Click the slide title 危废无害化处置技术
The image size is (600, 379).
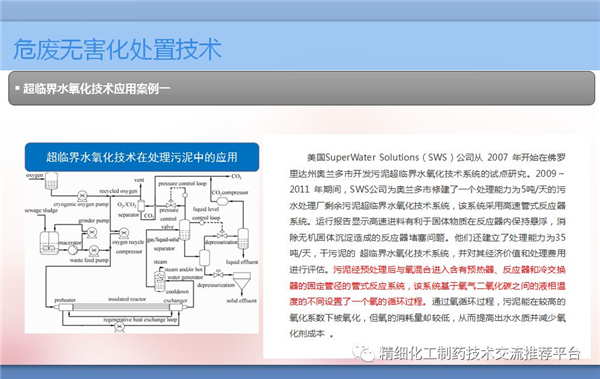117,49
